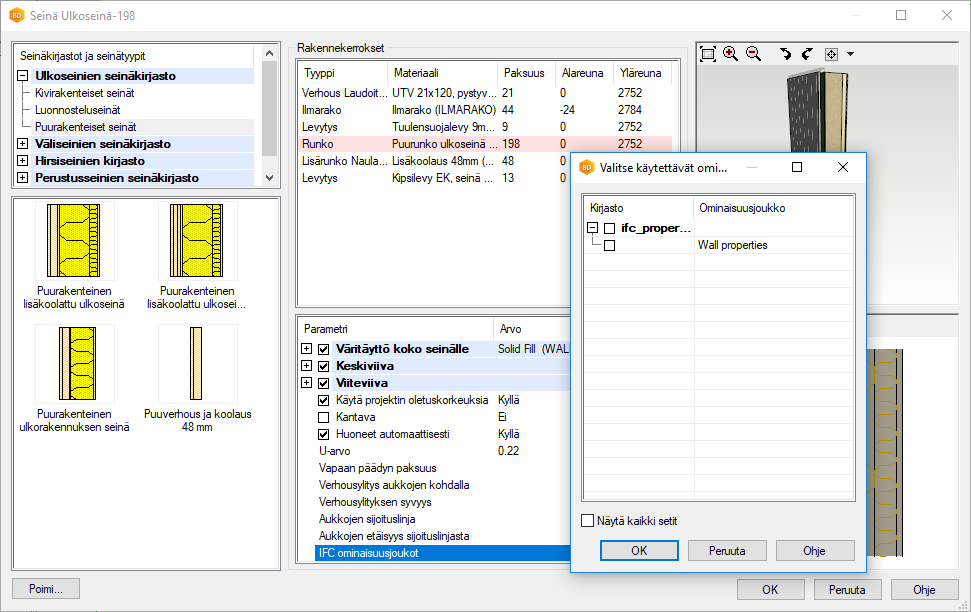Check the Wall properties checkbox
The width and height of the screenshot is (971, 612).
tap(610, 246)
